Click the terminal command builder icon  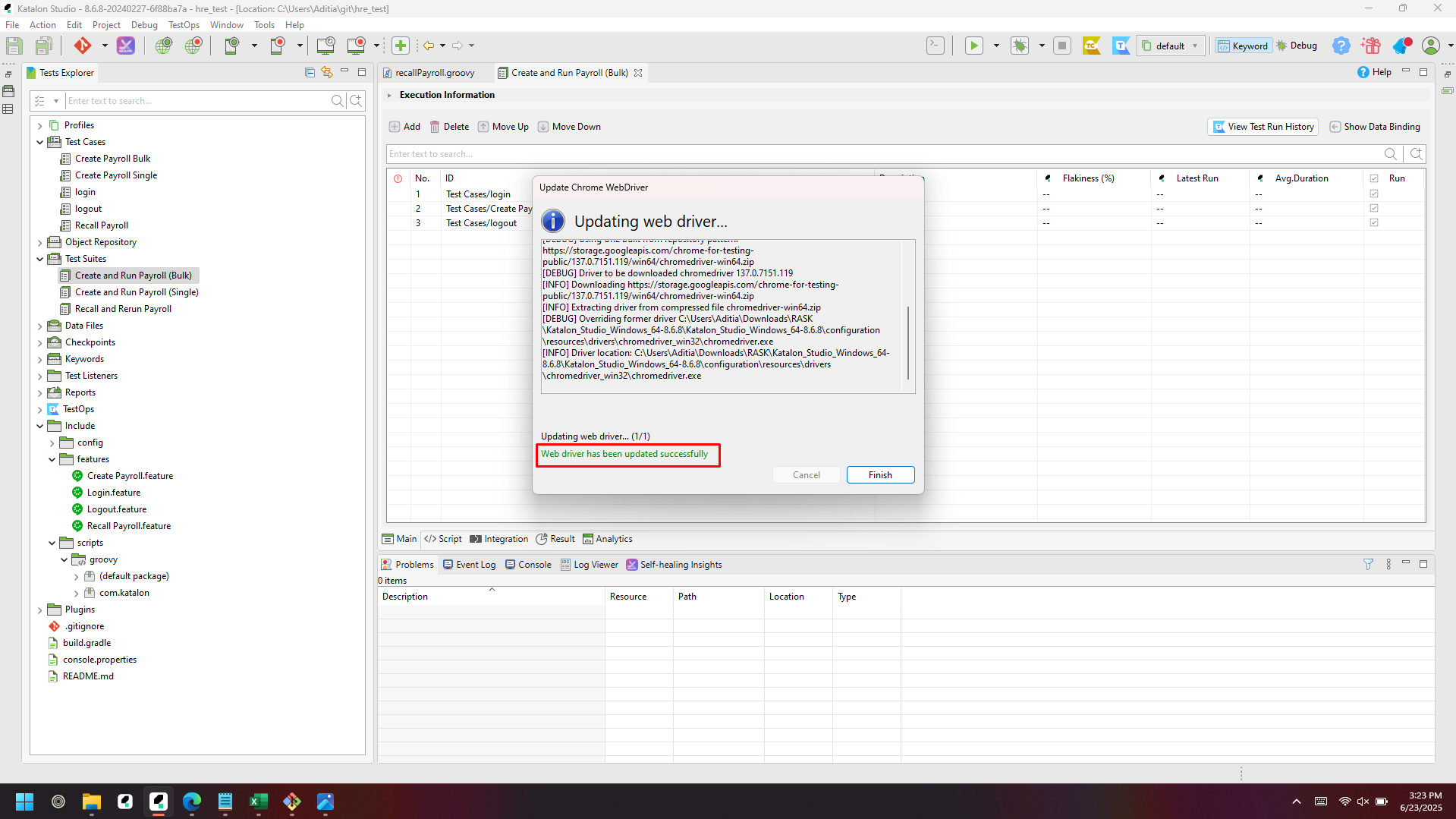(936, 46)
